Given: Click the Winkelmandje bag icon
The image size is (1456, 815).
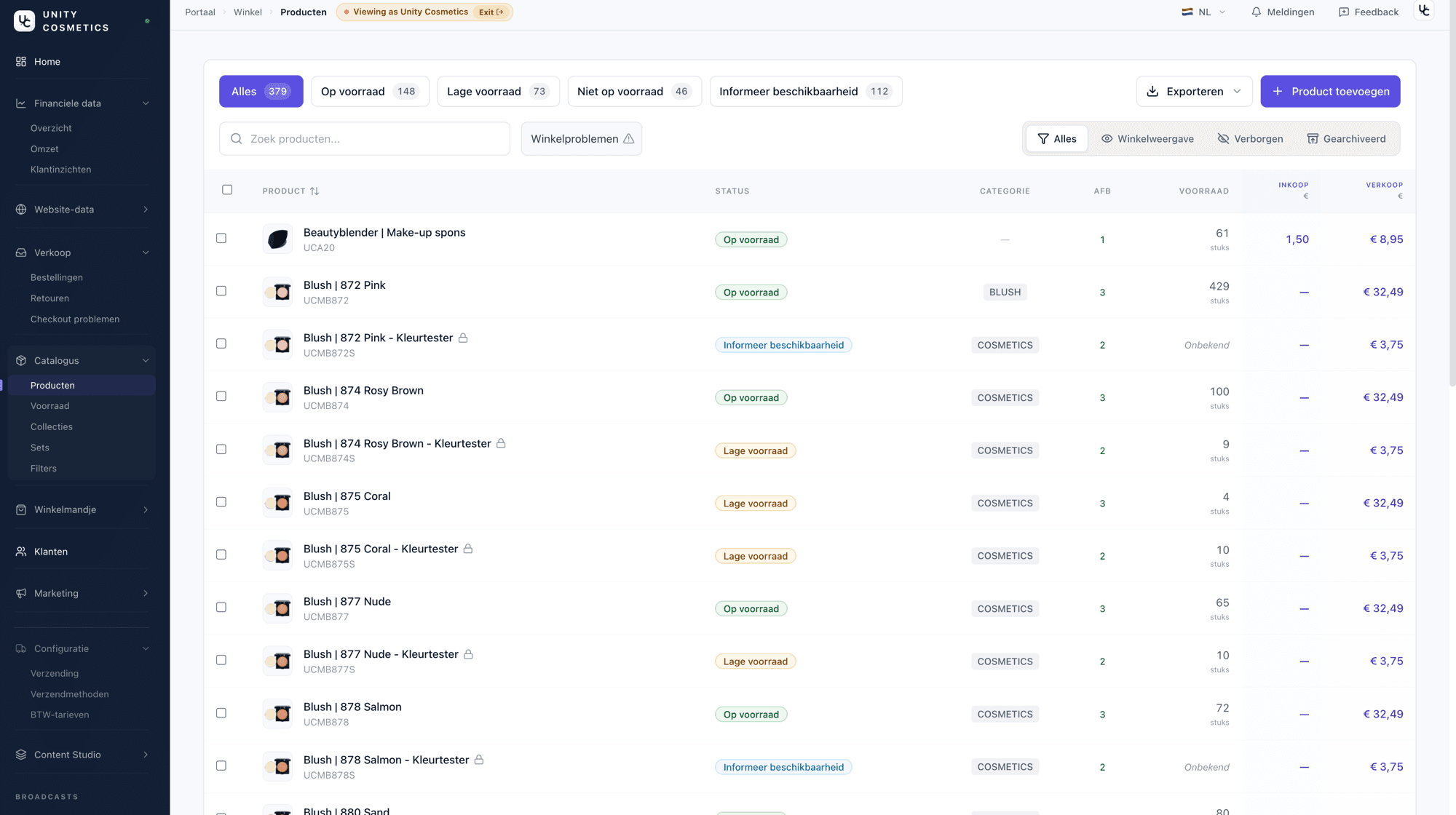Looking at the screenshot, I should tap(21, 510).
